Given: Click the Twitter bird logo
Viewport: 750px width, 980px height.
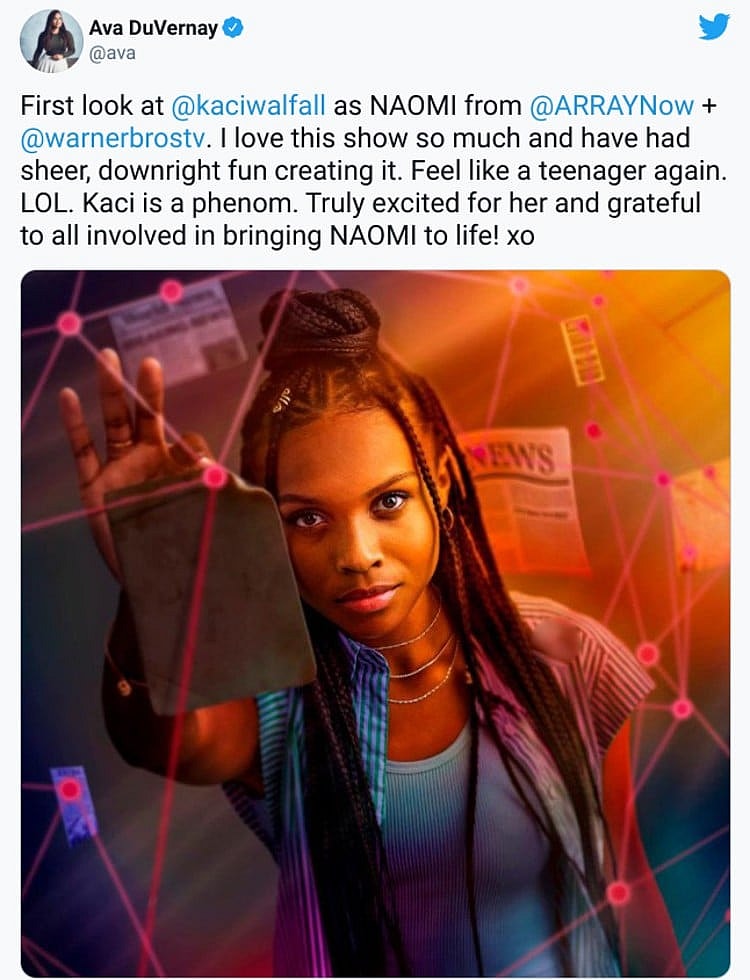Looking at the screenshot, I should (714, 28).
